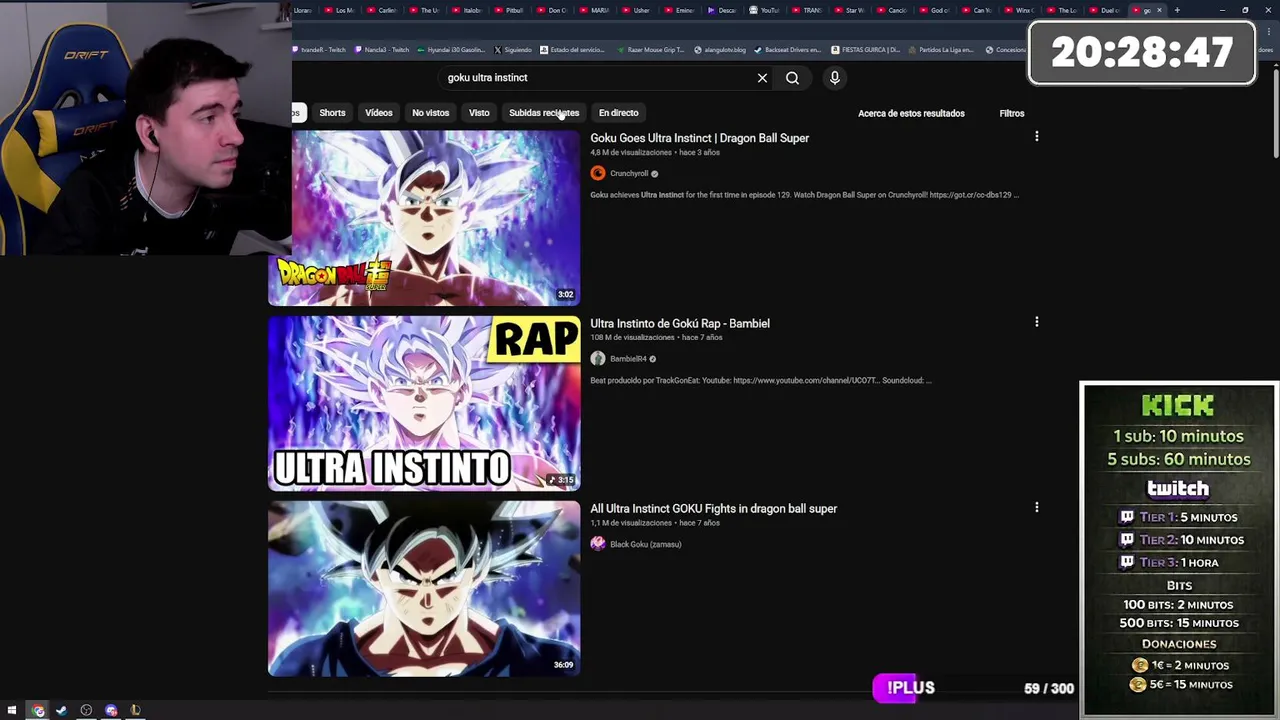Open the Ultra Instinto RAP thumbnail

[424, 403]
